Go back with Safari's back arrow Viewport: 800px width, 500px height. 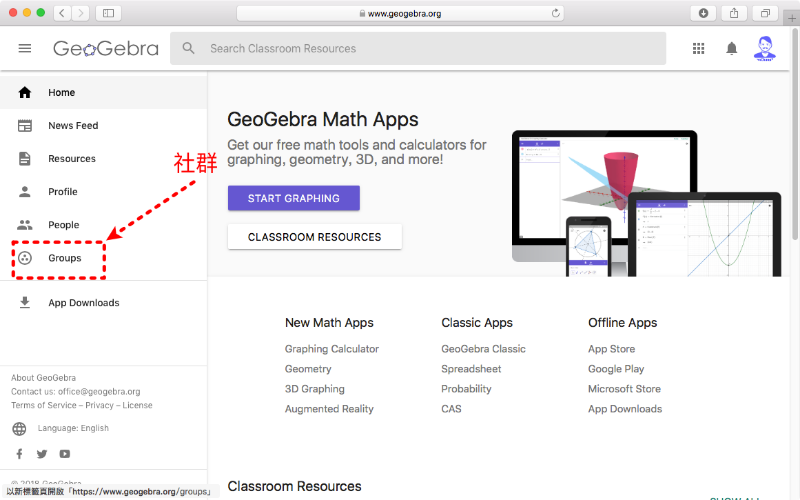coord(62,13)
